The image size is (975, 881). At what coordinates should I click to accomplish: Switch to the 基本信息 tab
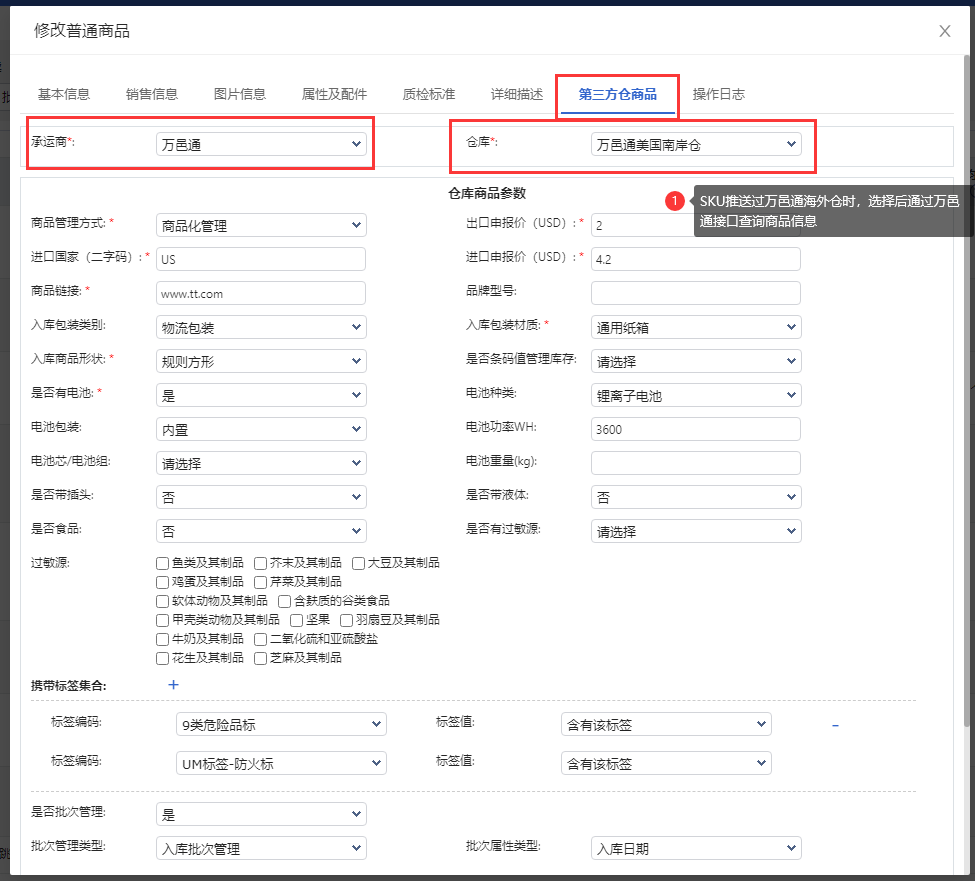pos(64,95)
